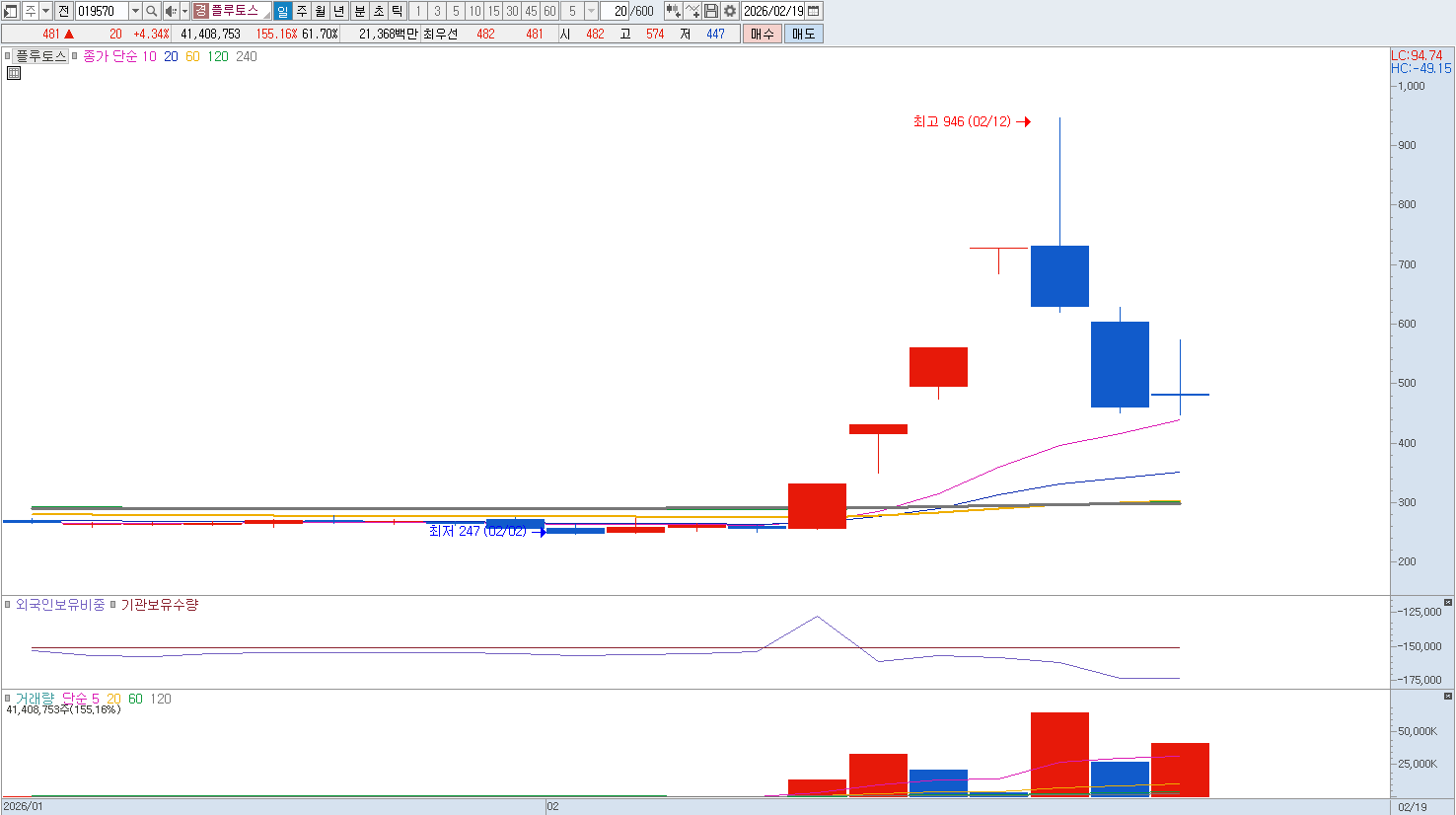
Task: Click the candlestick chart type icon
Action: 673,11
